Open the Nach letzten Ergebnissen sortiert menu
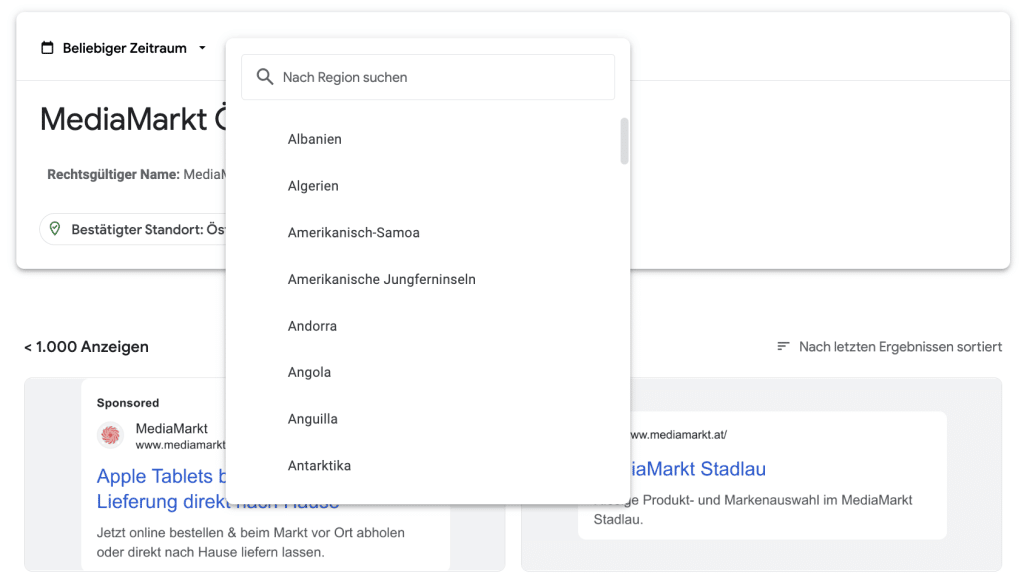This screenshot has height=585, width=1024. coord(900,347)
